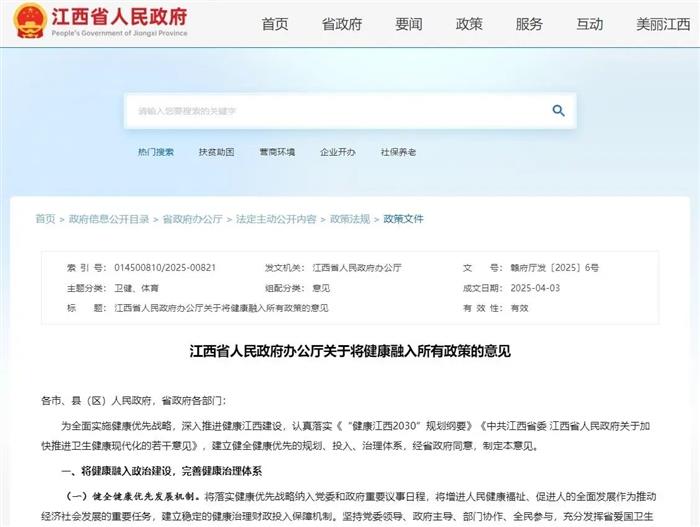Image resolution: width=700 pixels, height=527 pixels.
Task: Click the validity value 有效
Action: click(519, 308)
